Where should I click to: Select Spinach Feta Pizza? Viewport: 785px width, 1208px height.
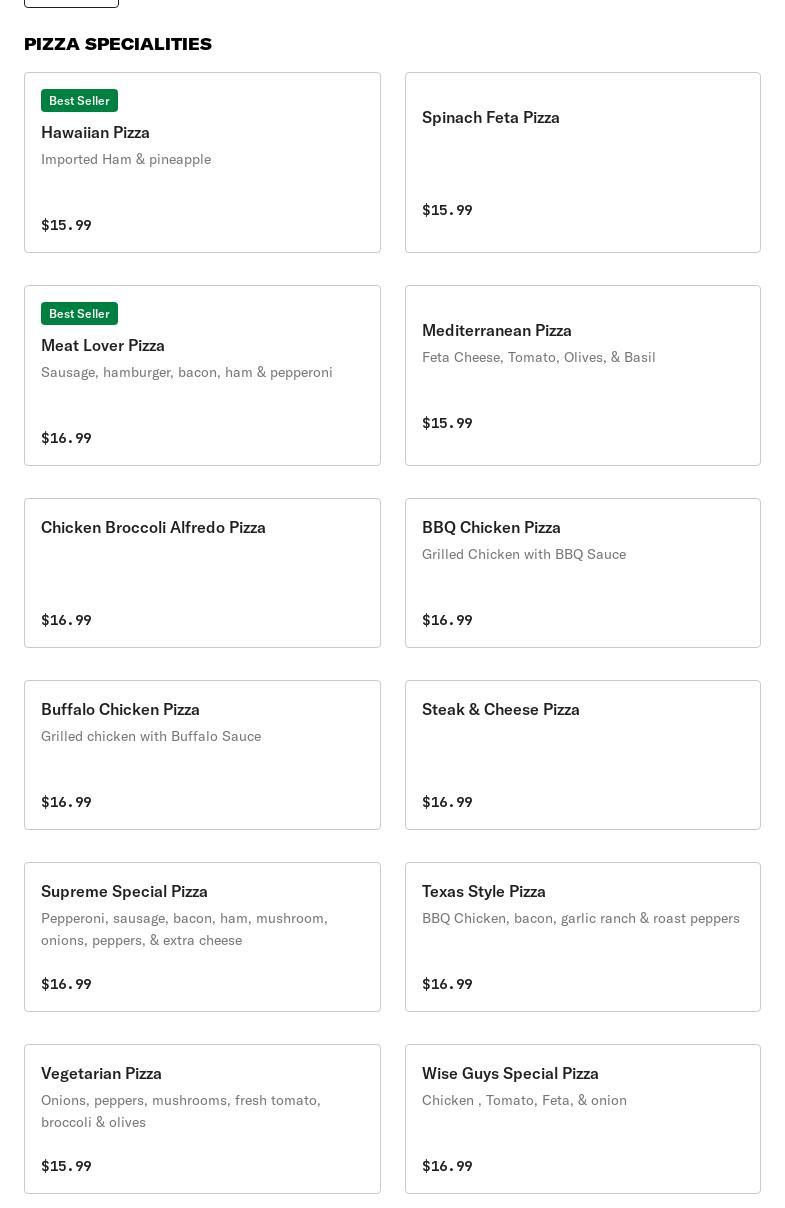[x=582, y=162]
